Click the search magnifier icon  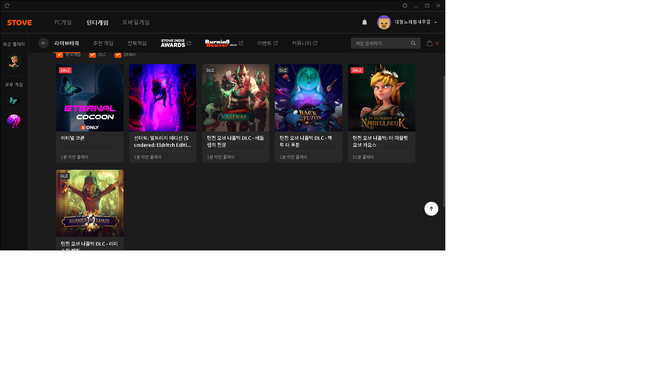413,43
